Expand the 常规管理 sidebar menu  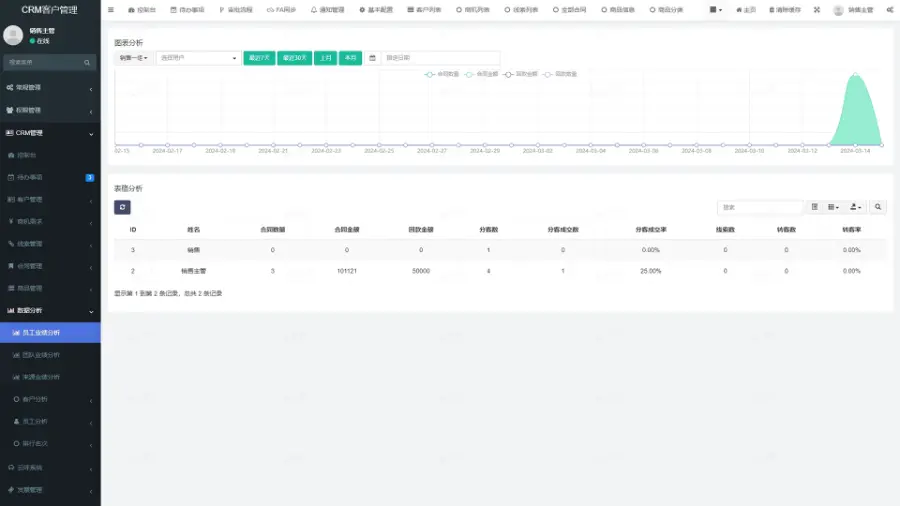pyautogui.click(x=50, y=87)
